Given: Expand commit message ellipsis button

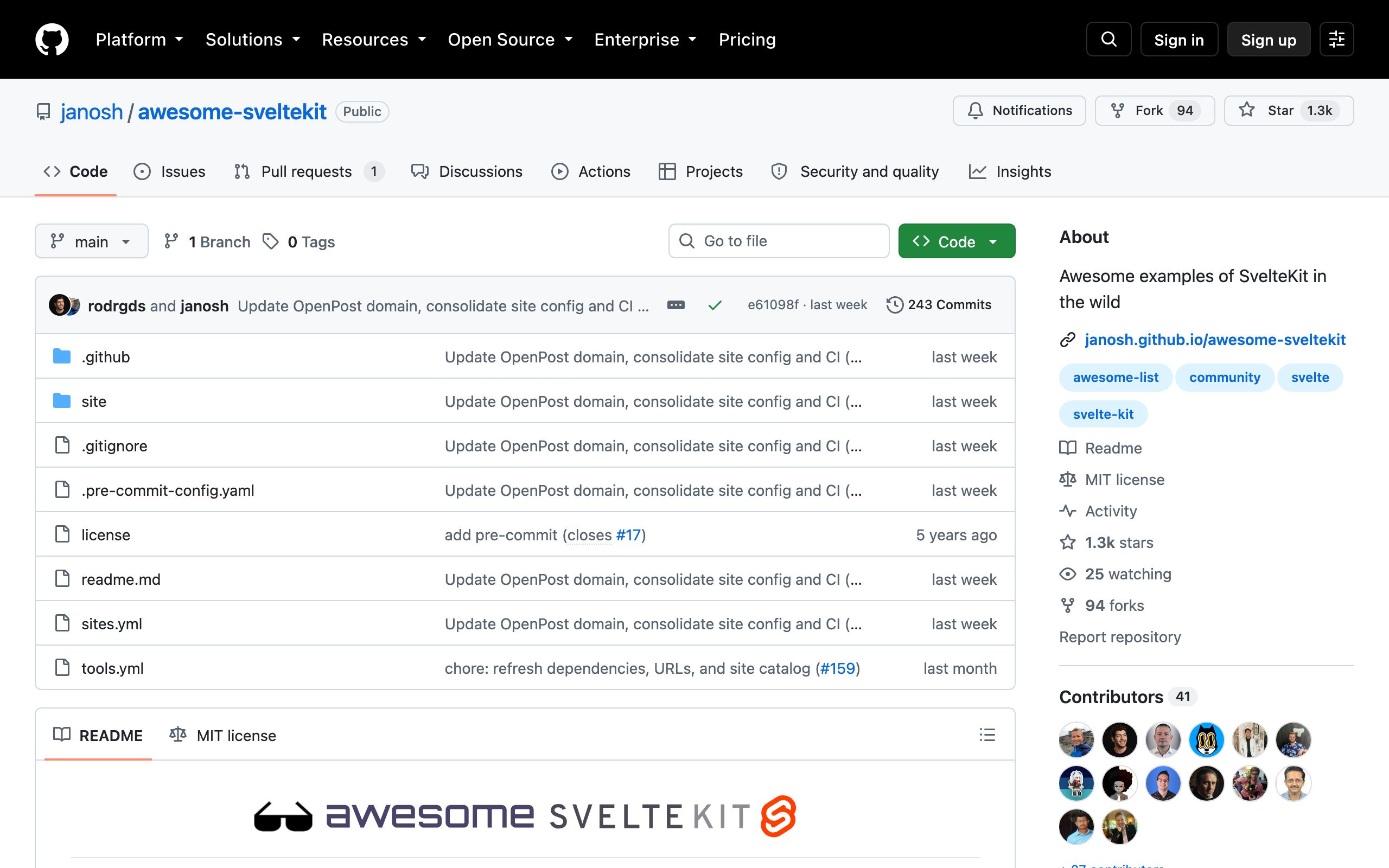Looking at the screenshot, I should pyautogui.click(x=676, y=305).
